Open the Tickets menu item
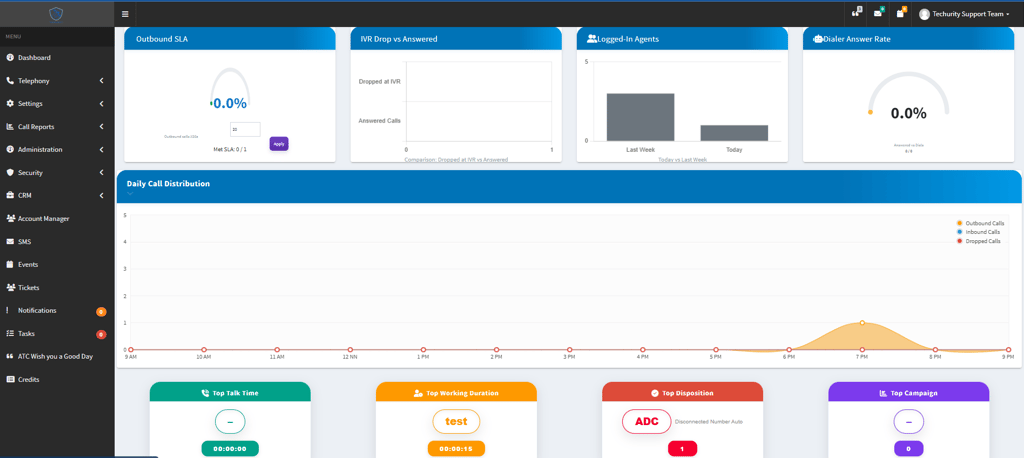Viewport: 1024px width, 458px height. pos(57,287)
